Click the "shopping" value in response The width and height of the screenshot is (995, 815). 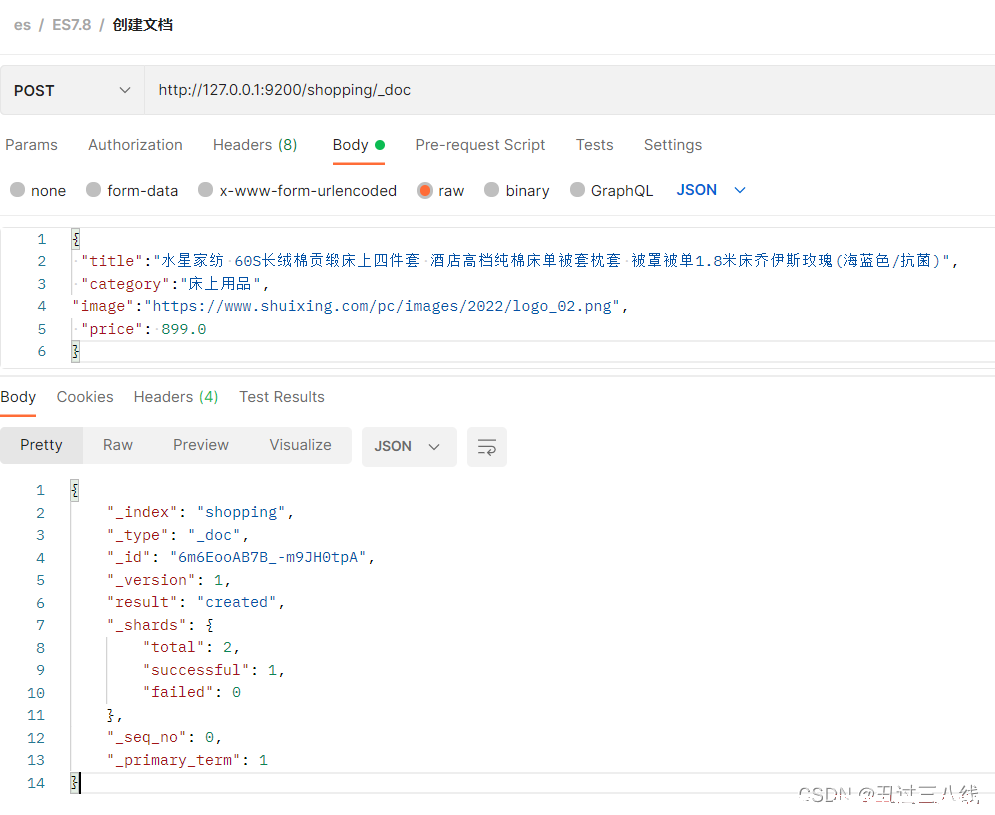[241, 512]
